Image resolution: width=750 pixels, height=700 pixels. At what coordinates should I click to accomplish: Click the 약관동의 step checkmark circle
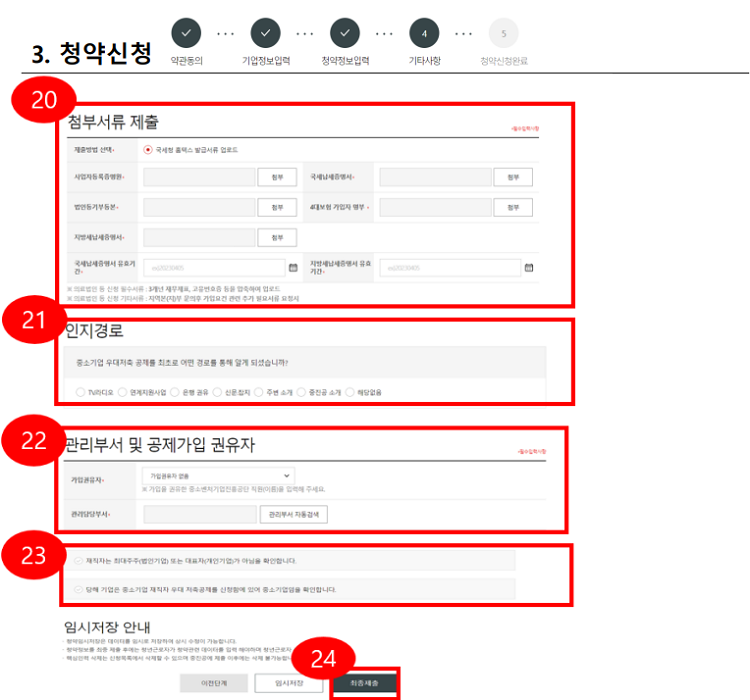click(186, 33)
